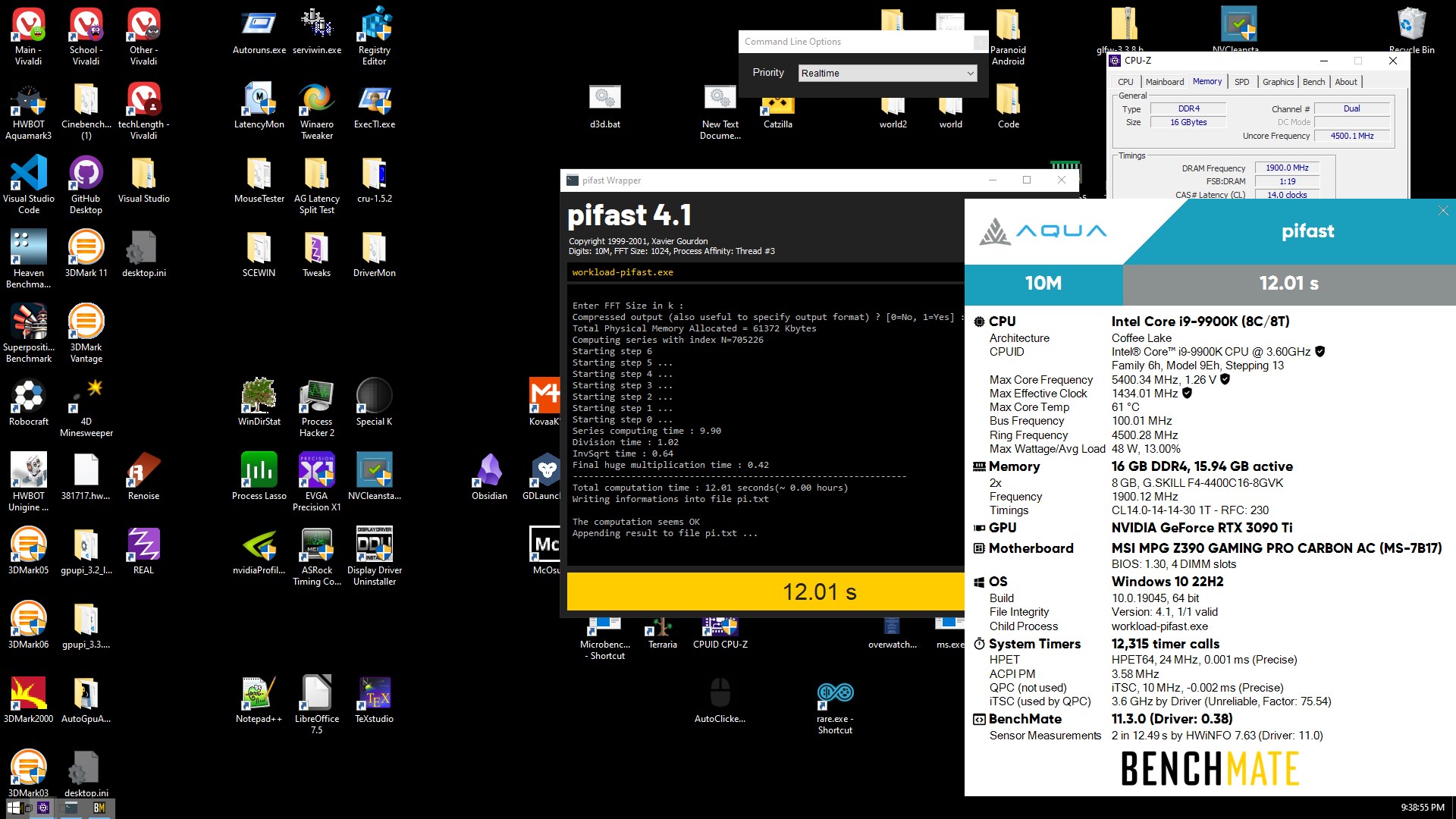Close the Command Line Options dialog
1456x819 pixels.
coord(980,42)
